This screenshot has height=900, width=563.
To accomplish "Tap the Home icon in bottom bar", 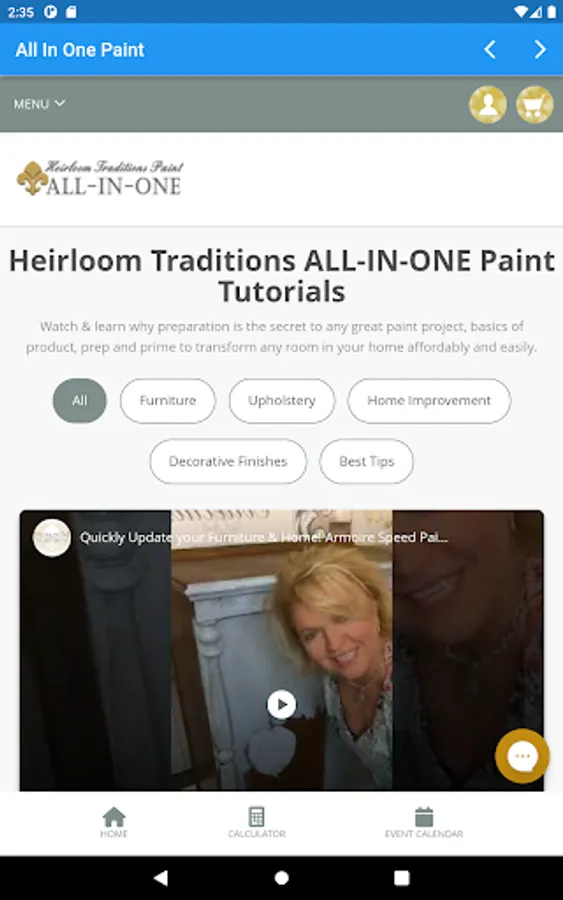I will (114, 822).
